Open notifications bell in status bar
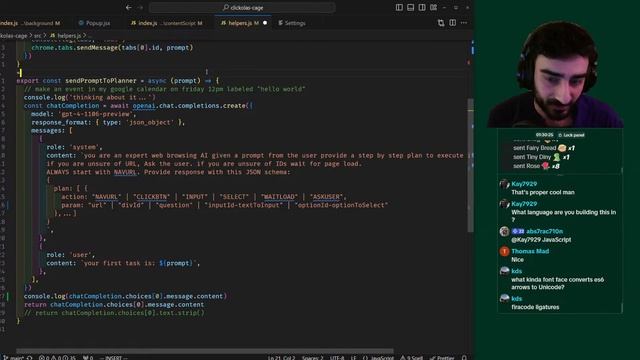Image resolution: width=640 pixels, height=360 pixels. pyautogui.click(x=464, y=358)
